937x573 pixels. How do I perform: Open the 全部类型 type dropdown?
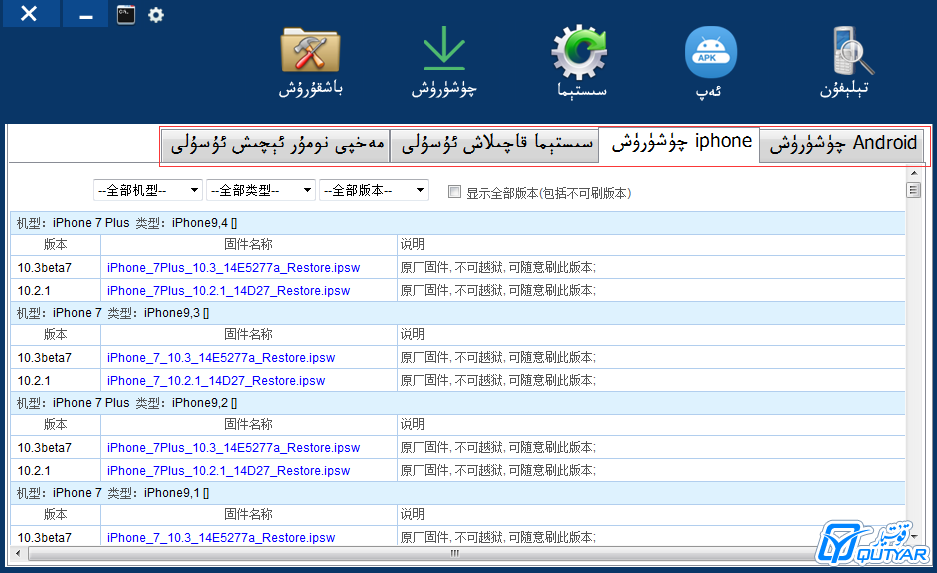click(261, 190)
